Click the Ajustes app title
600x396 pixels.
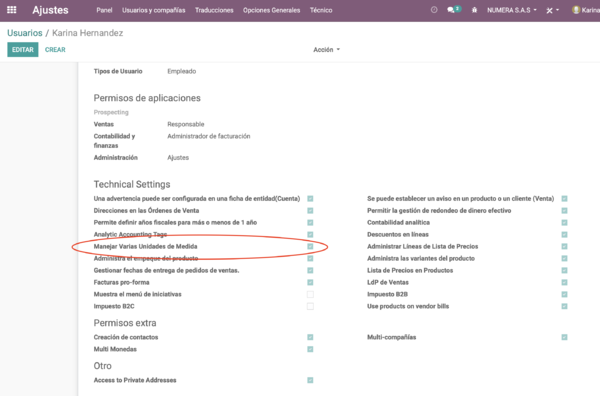click(x=50, y=10)
